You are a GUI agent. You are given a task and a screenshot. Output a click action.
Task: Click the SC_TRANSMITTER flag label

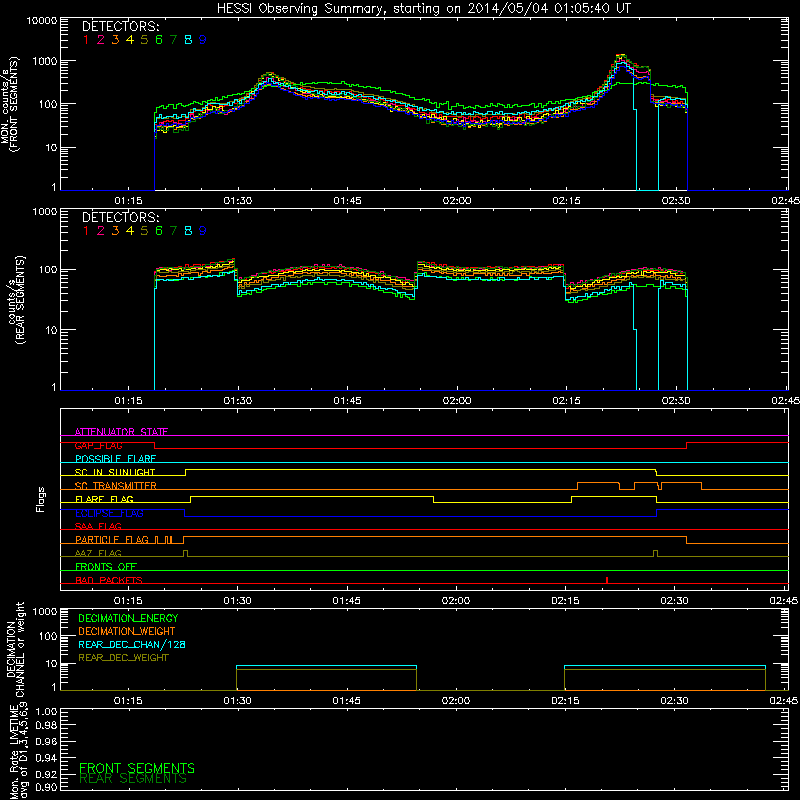coord(115,486)
